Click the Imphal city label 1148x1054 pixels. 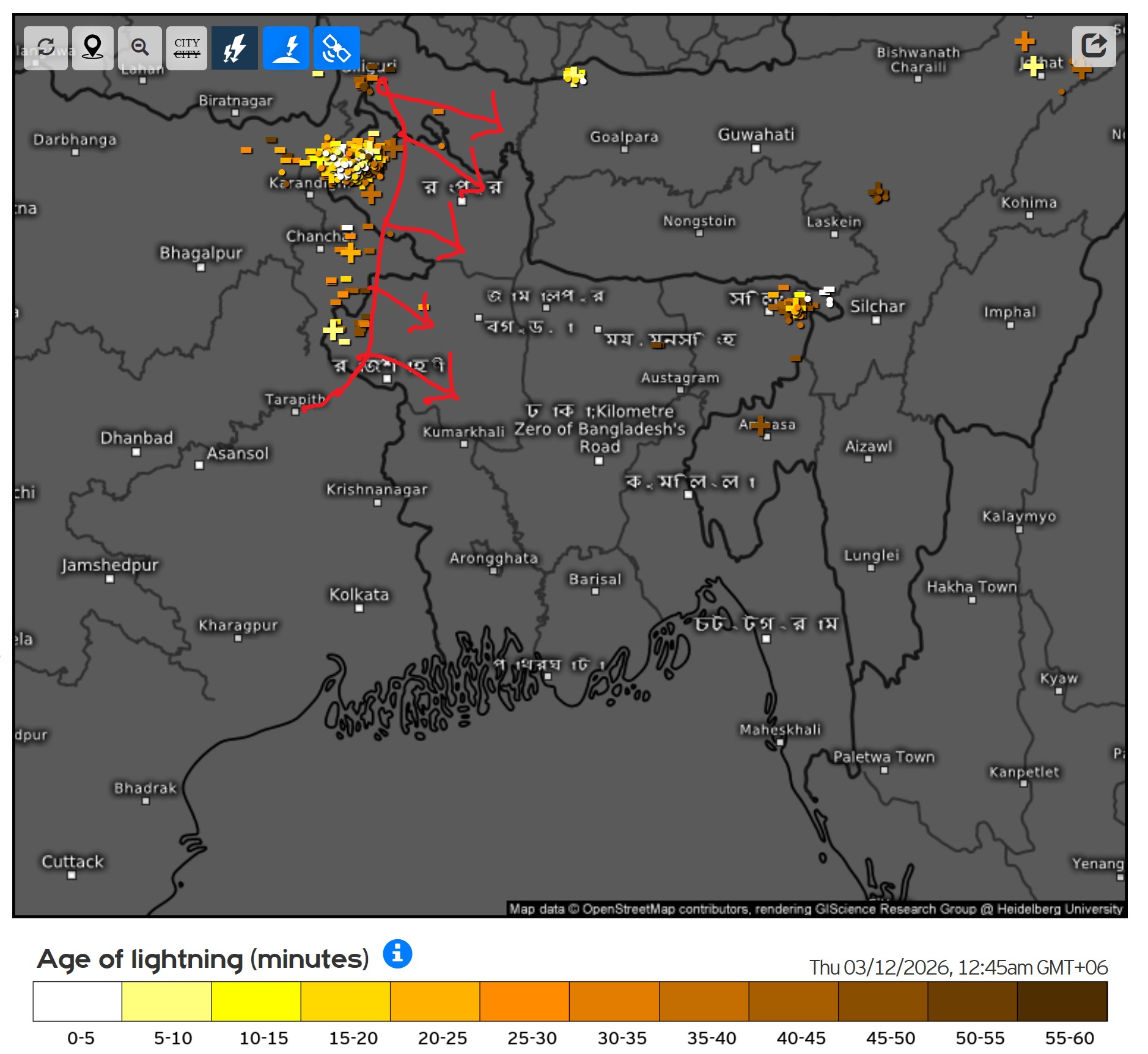1009,312
